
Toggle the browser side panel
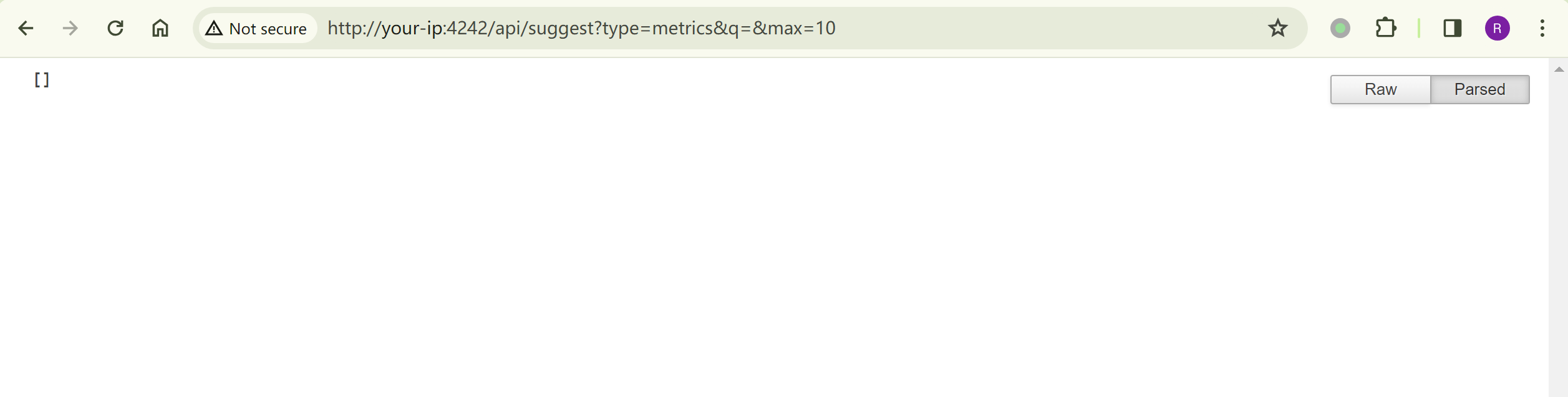[1453, 28]
